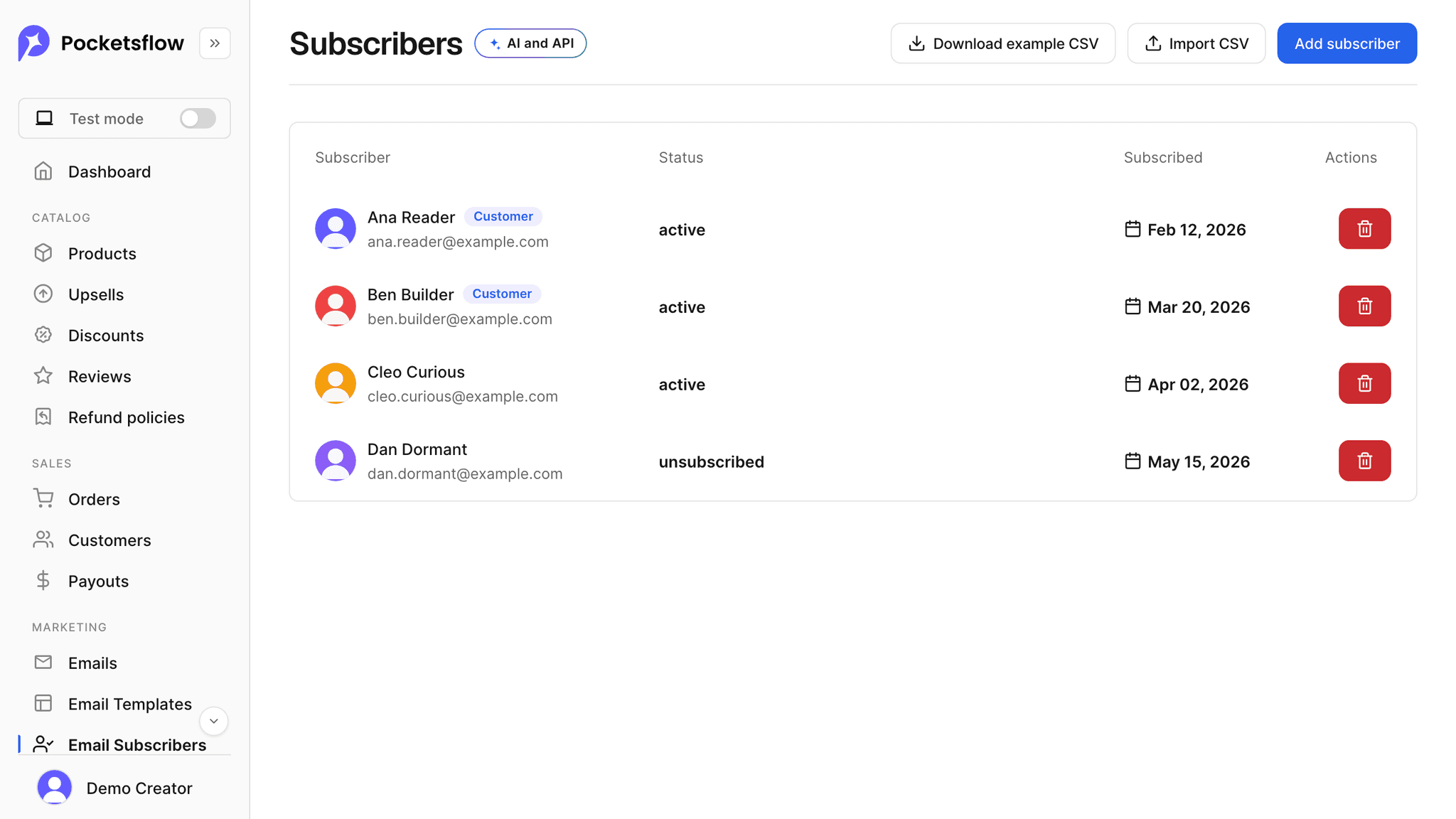Toggle the Test mode switch
Screen dimensions: 1456x819
tap(198, 118)
